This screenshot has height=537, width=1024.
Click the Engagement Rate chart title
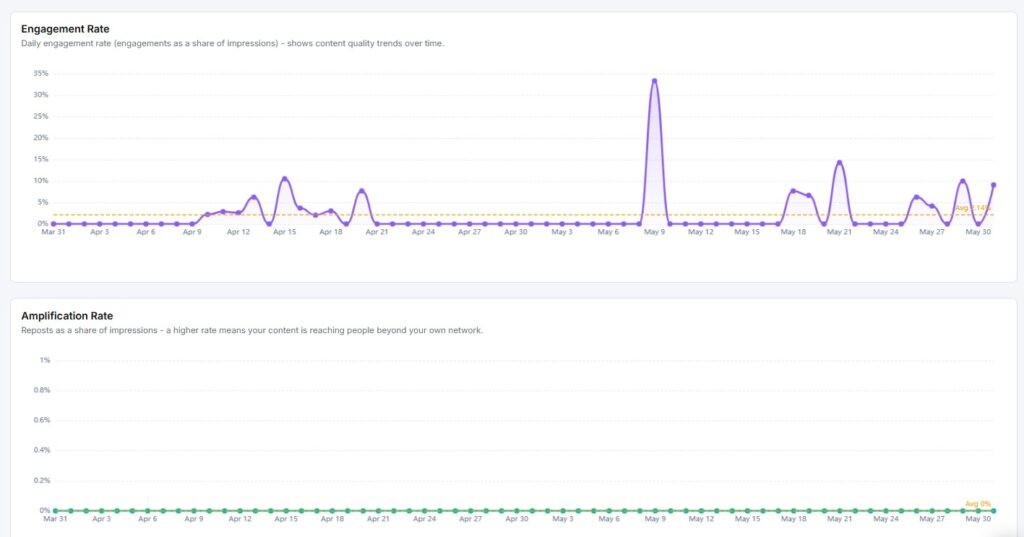65,29
